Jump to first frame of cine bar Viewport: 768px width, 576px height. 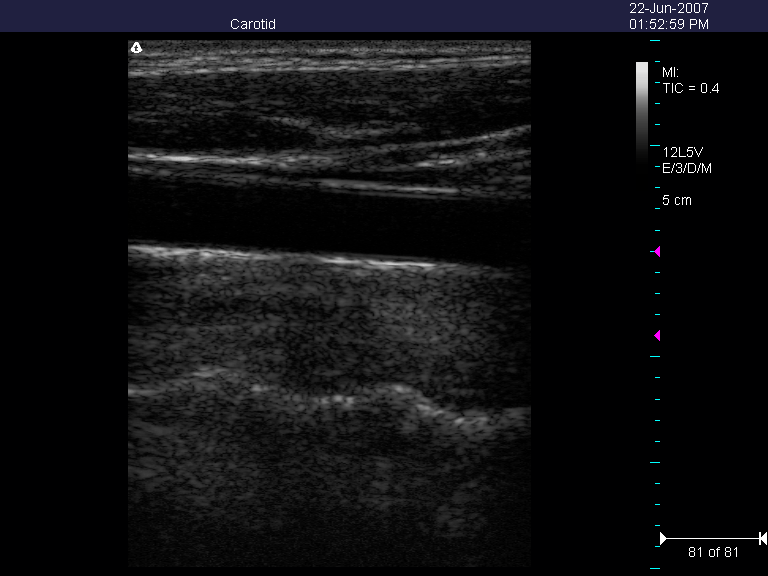click(662, 539)
